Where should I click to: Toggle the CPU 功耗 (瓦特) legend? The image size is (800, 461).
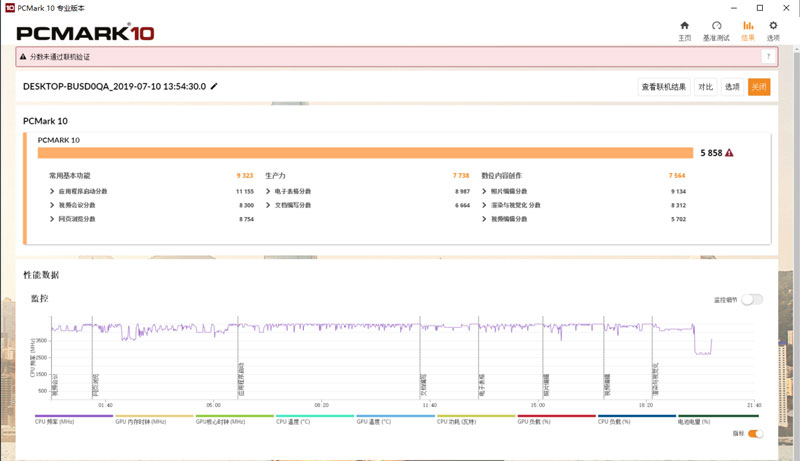pos(476,419)
